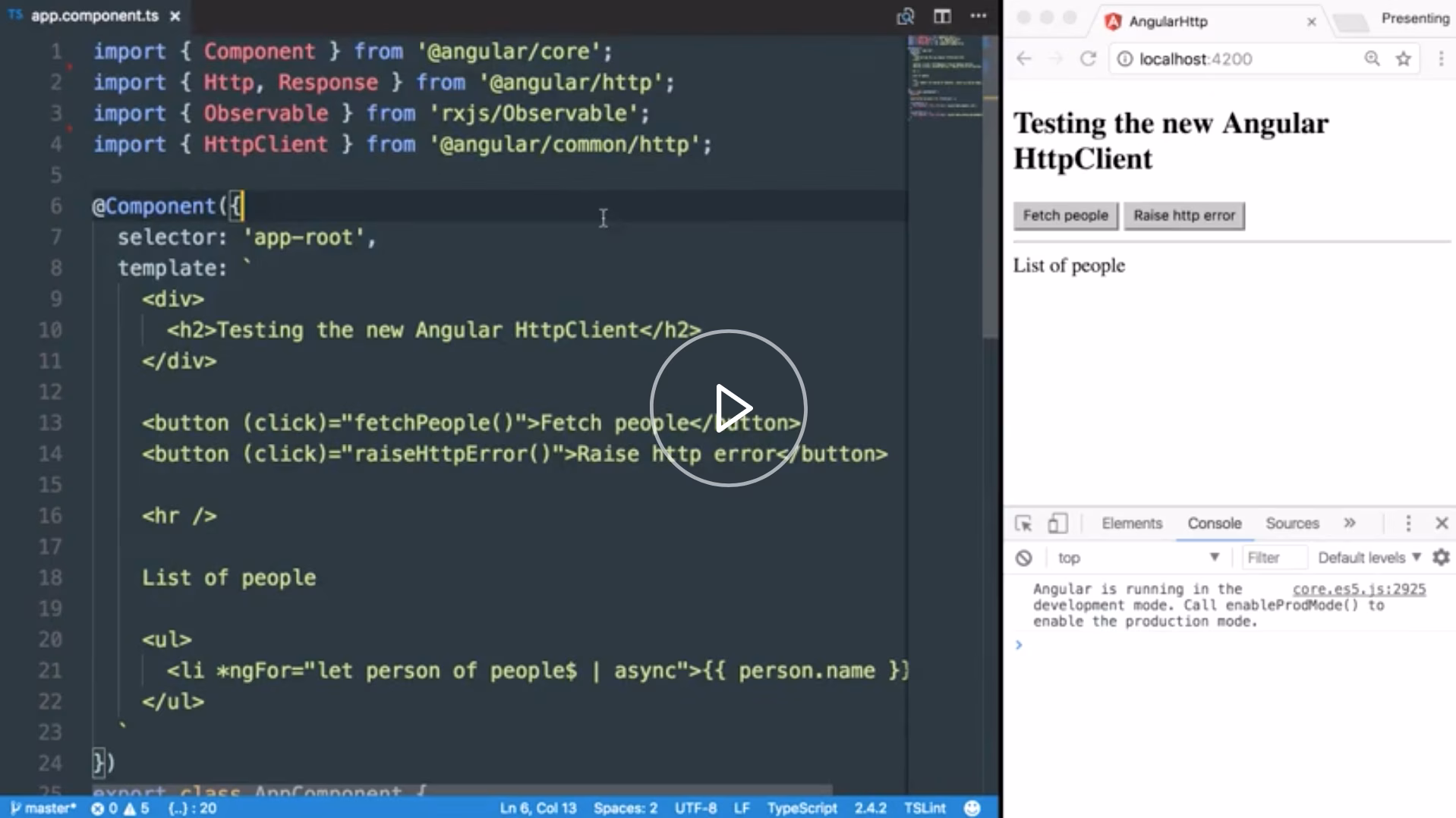Open the console settings gear
This screenshot has width=1456, height=818.
(1441, 558)
